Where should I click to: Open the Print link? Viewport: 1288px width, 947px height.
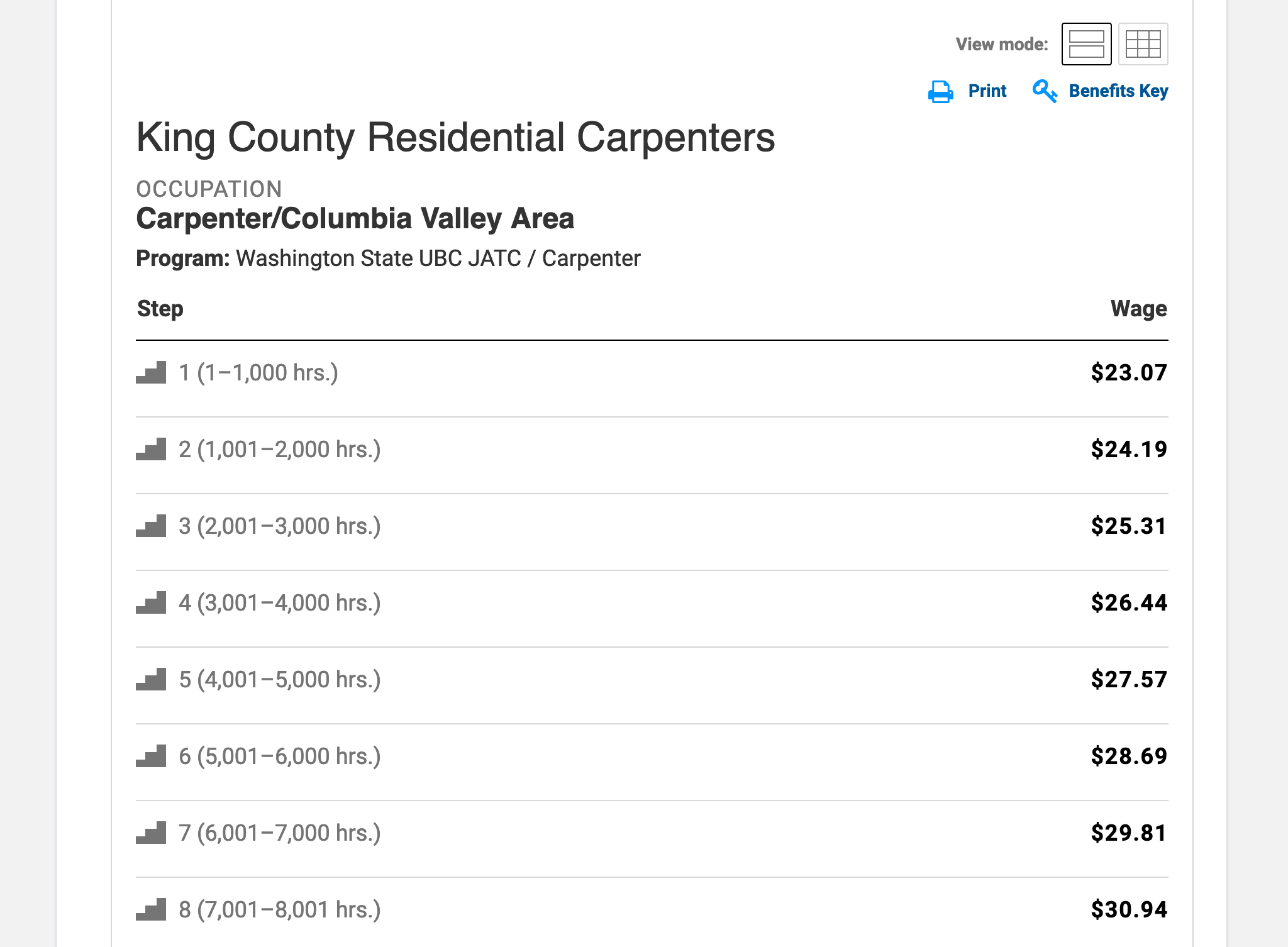987,91
